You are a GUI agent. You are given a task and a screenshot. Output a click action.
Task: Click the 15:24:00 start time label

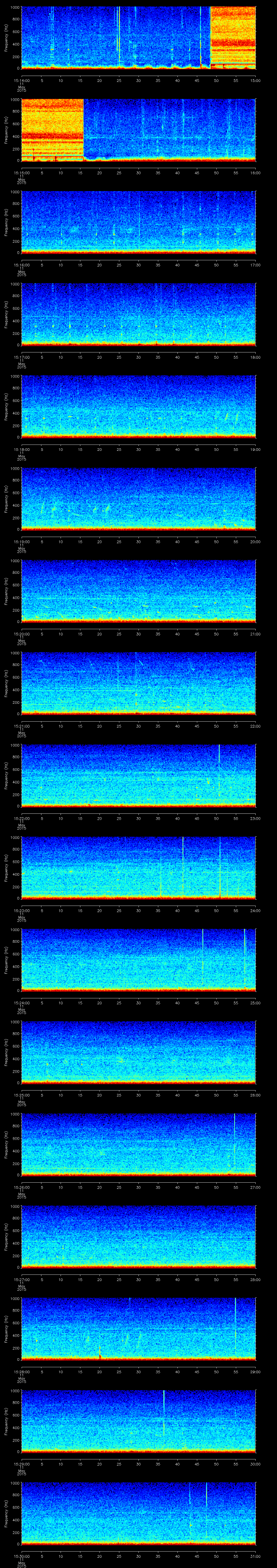21,1003
